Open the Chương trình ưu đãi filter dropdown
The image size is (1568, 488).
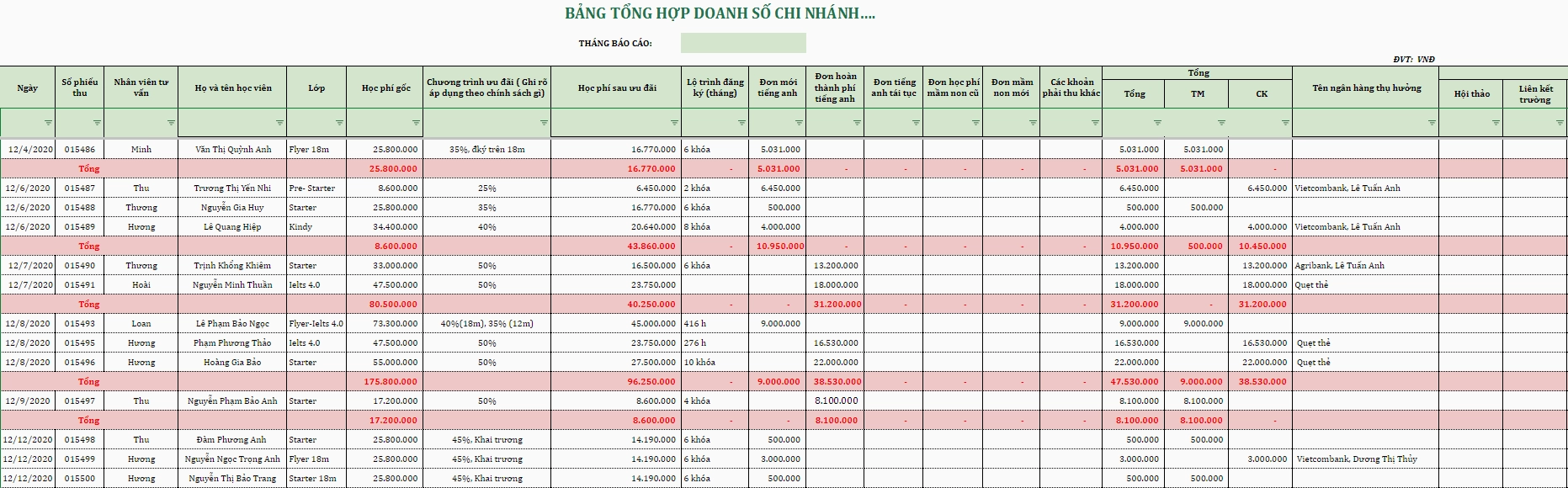click(544, 123)
